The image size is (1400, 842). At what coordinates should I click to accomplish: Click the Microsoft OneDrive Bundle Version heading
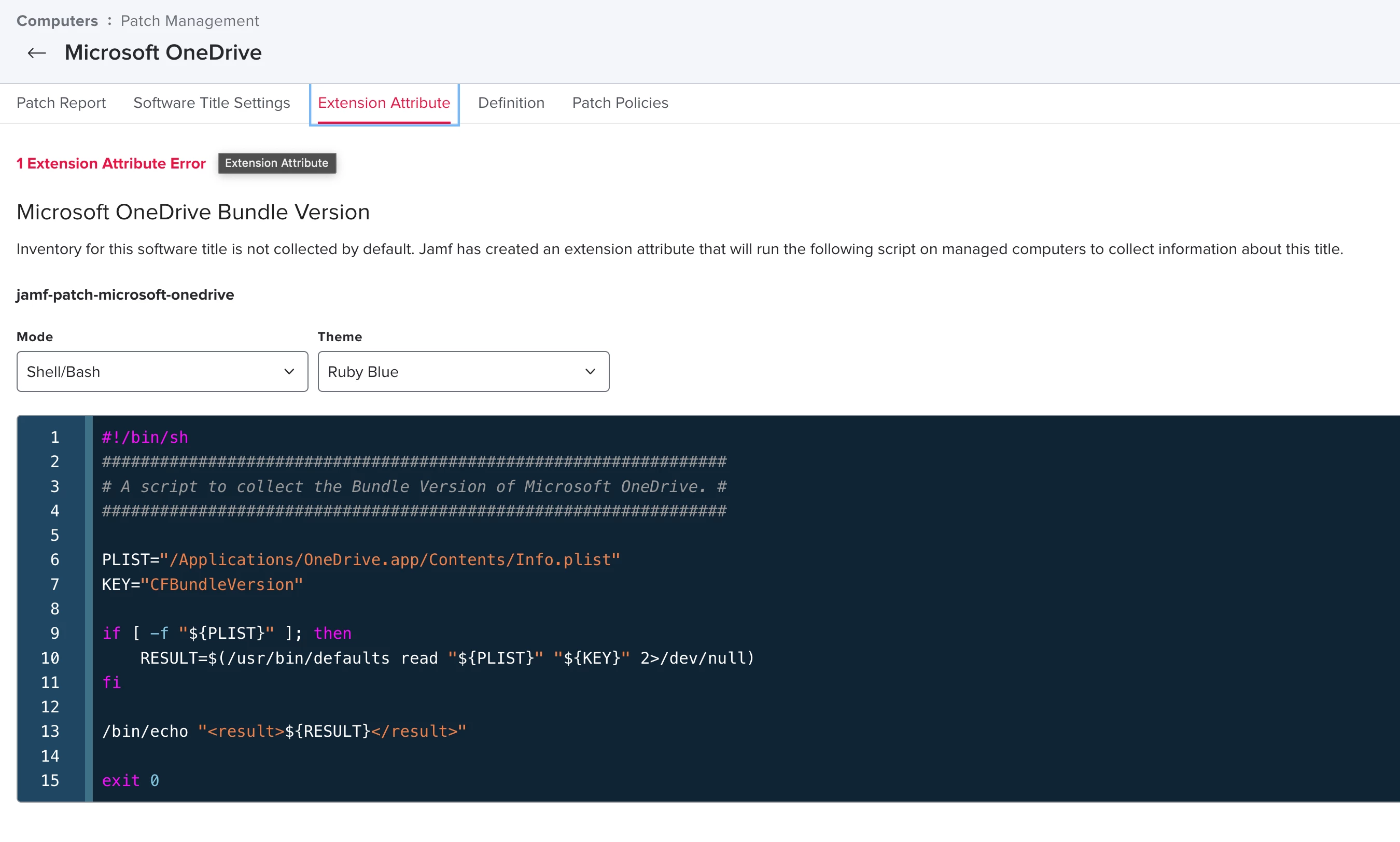pos(193,212)
